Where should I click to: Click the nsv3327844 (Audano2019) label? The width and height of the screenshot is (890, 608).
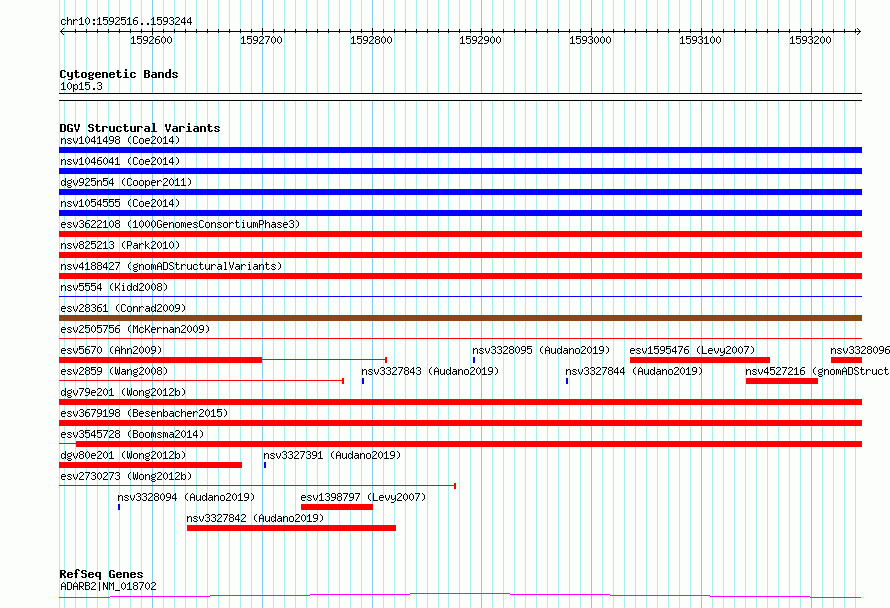[633, 371]
